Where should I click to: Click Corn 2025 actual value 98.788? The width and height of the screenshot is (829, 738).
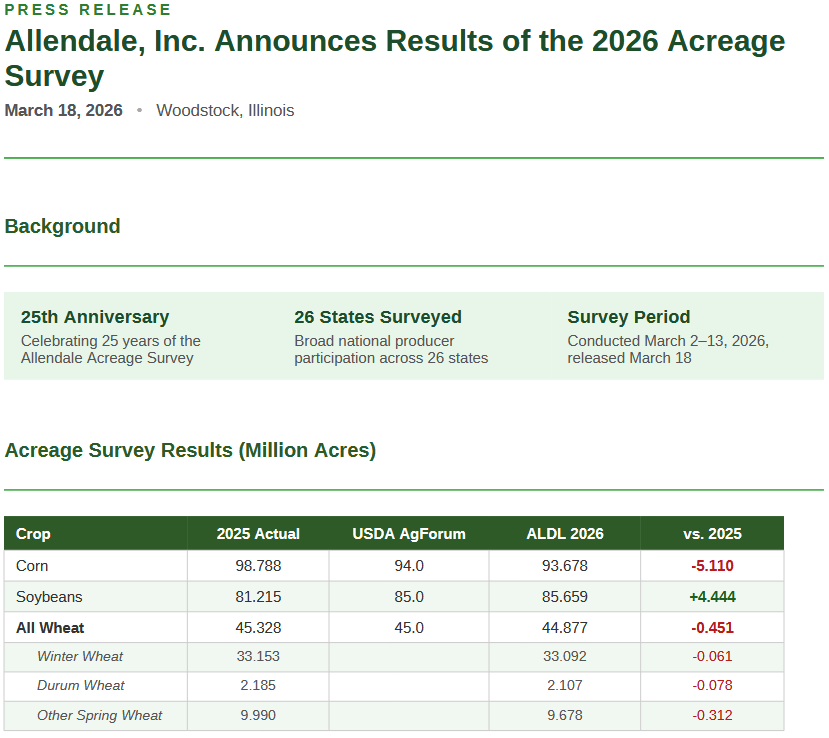[258, 566]
